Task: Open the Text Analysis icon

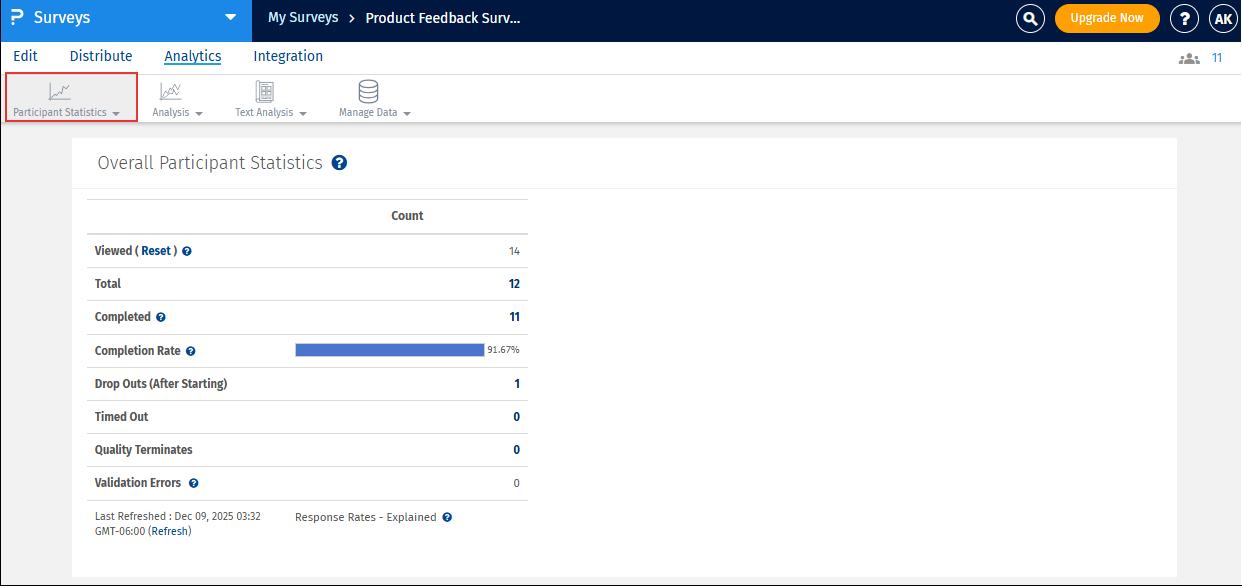Action: click(265, 92)
